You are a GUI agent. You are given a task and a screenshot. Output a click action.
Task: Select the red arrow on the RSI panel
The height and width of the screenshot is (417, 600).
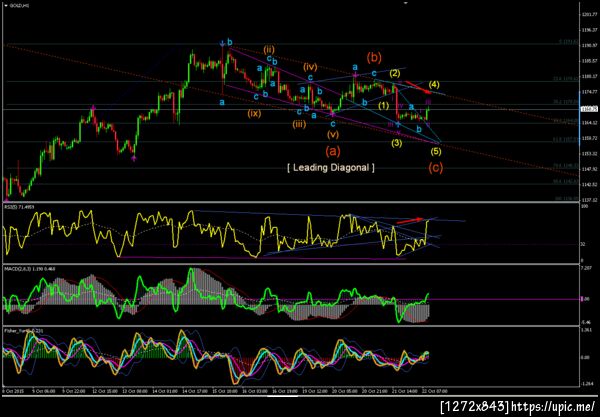[x=410, y=220]
